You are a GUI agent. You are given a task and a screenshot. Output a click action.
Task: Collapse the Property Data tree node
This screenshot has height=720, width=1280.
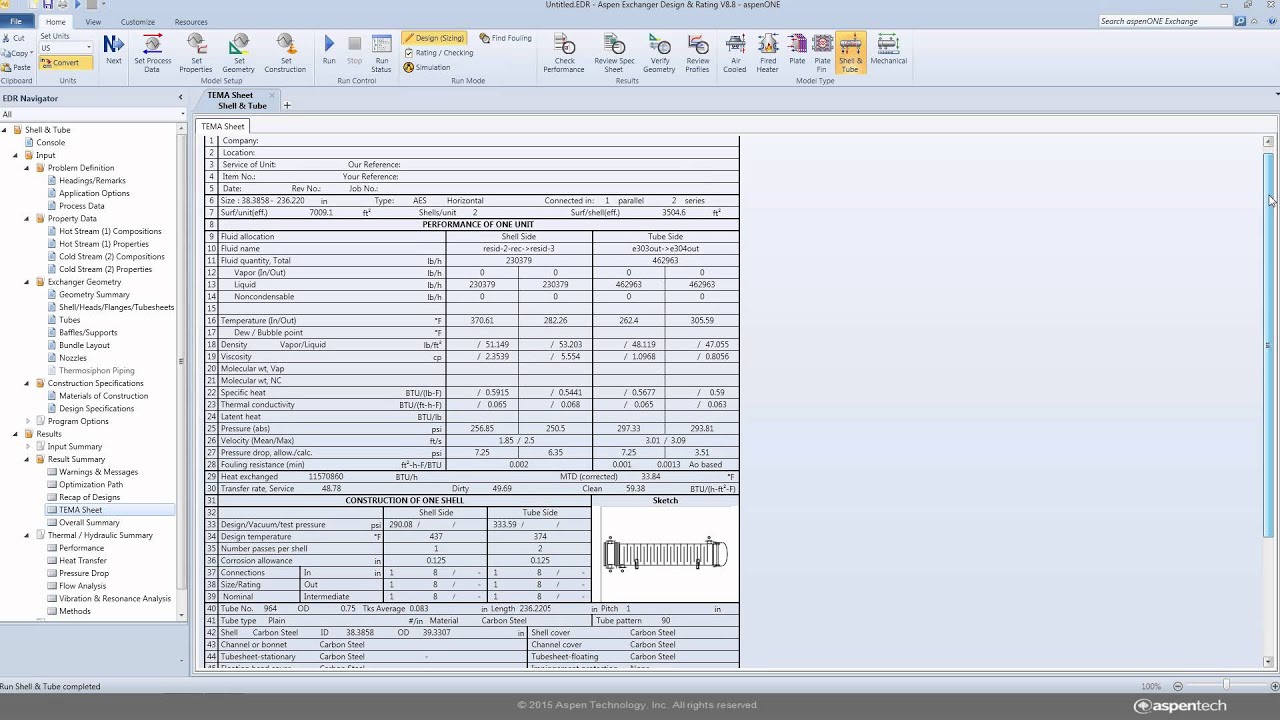tap(28, 218)
